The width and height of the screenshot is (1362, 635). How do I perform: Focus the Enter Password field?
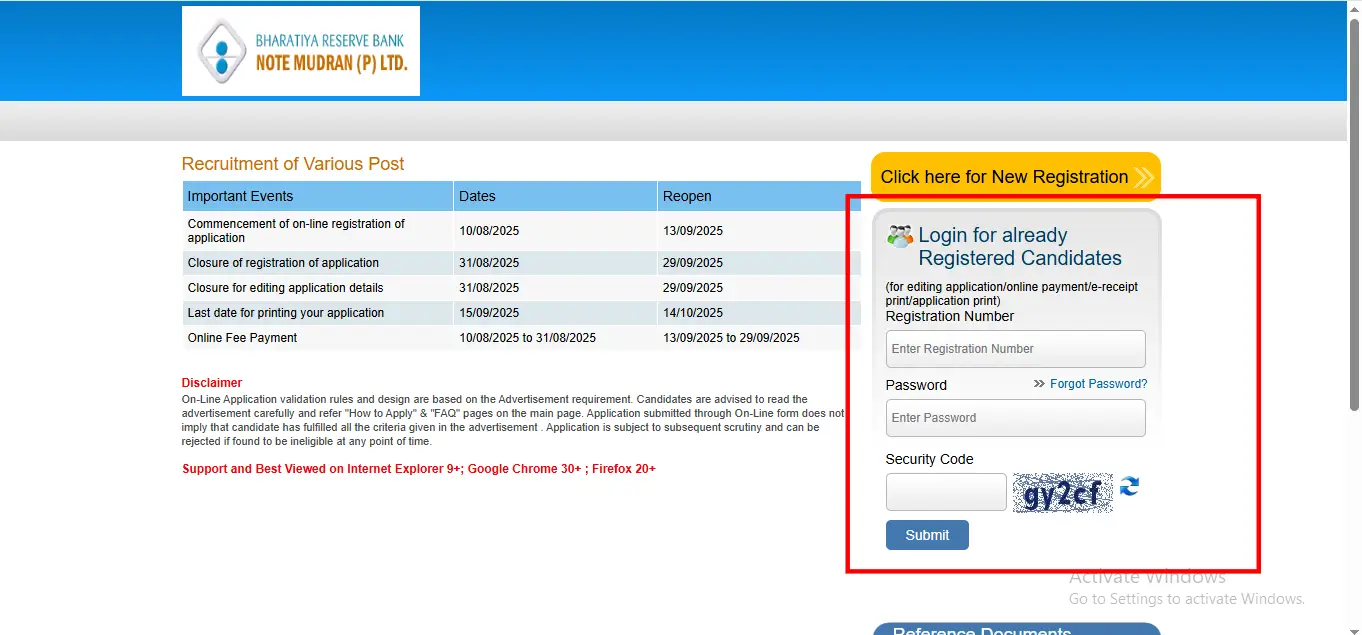1015,418
